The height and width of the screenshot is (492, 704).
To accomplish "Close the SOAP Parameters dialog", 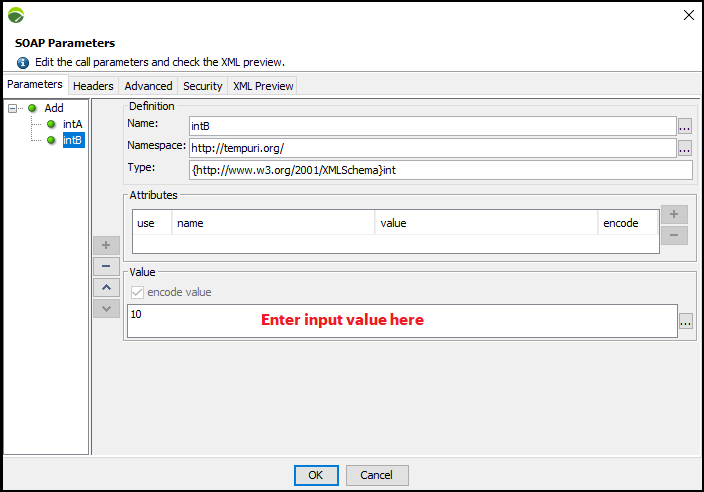I will 689,15.
